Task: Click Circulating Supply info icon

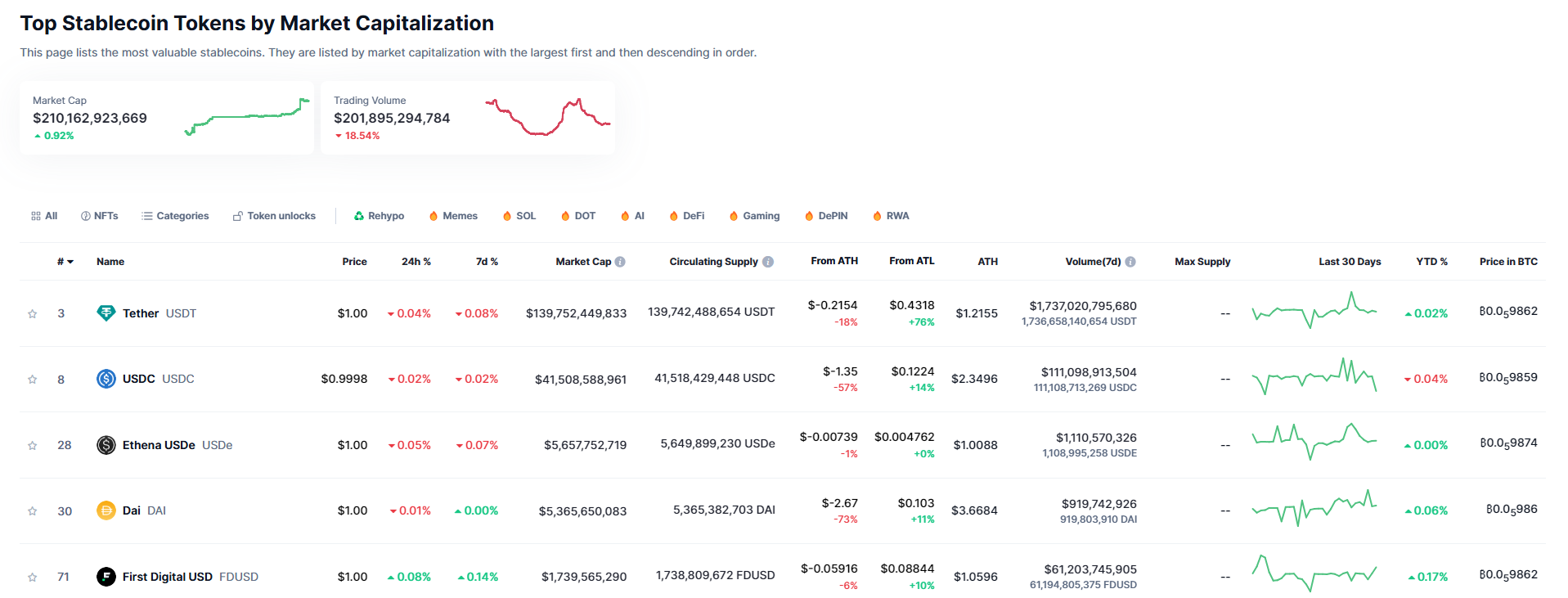Action: coord(768,262)
